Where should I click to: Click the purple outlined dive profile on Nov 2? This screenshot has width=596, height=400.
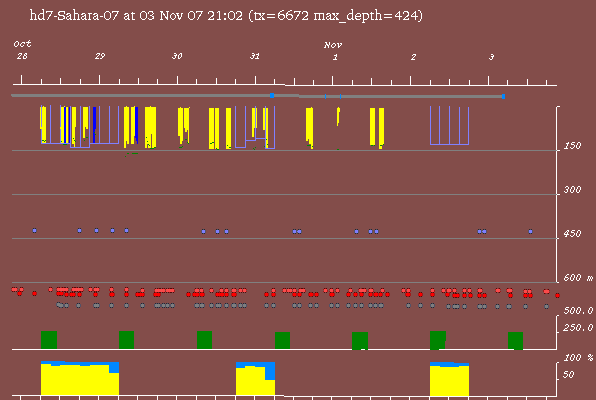click(x=449, y=125)
